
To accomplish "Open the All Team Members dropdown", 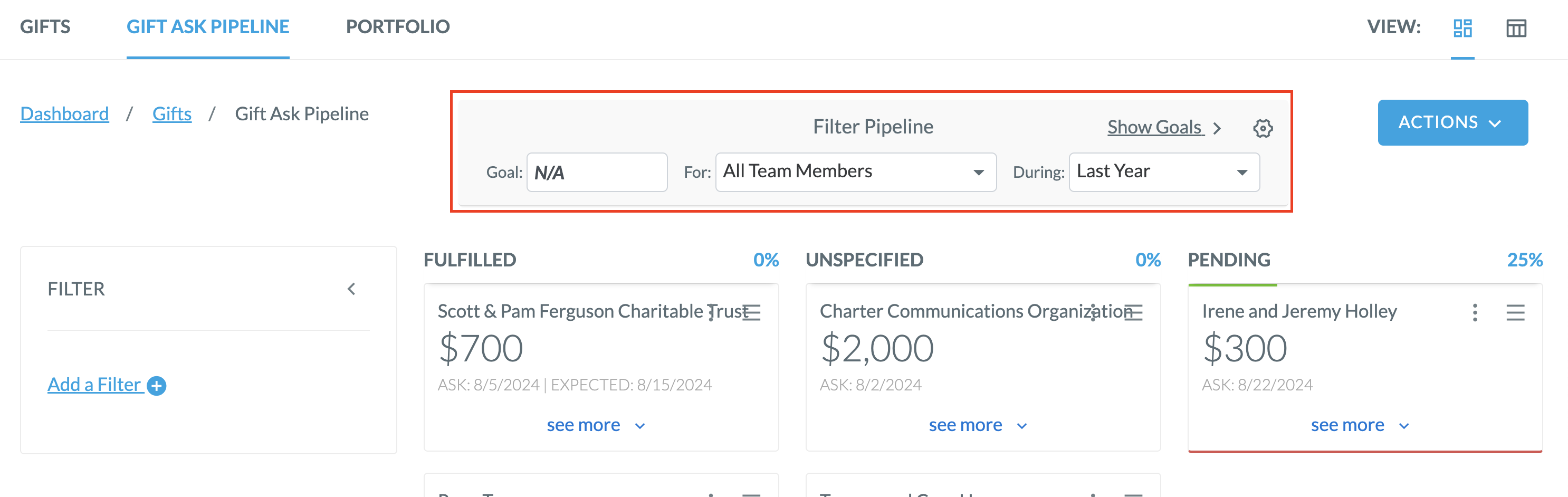I will click(855, 173).
